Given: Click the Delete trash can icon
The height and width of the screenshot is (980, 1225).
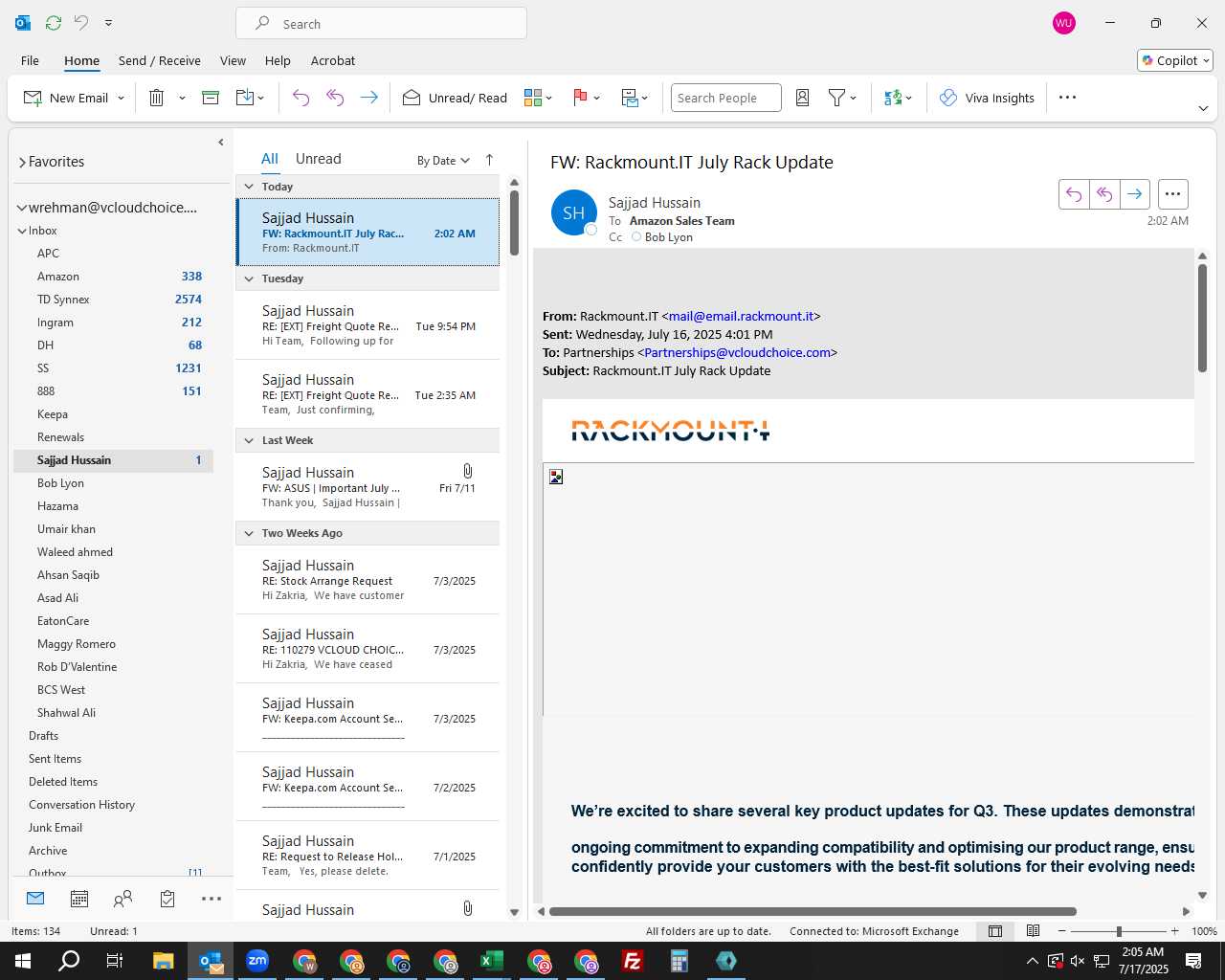Looking at the screenshot, I should (157, 98).
